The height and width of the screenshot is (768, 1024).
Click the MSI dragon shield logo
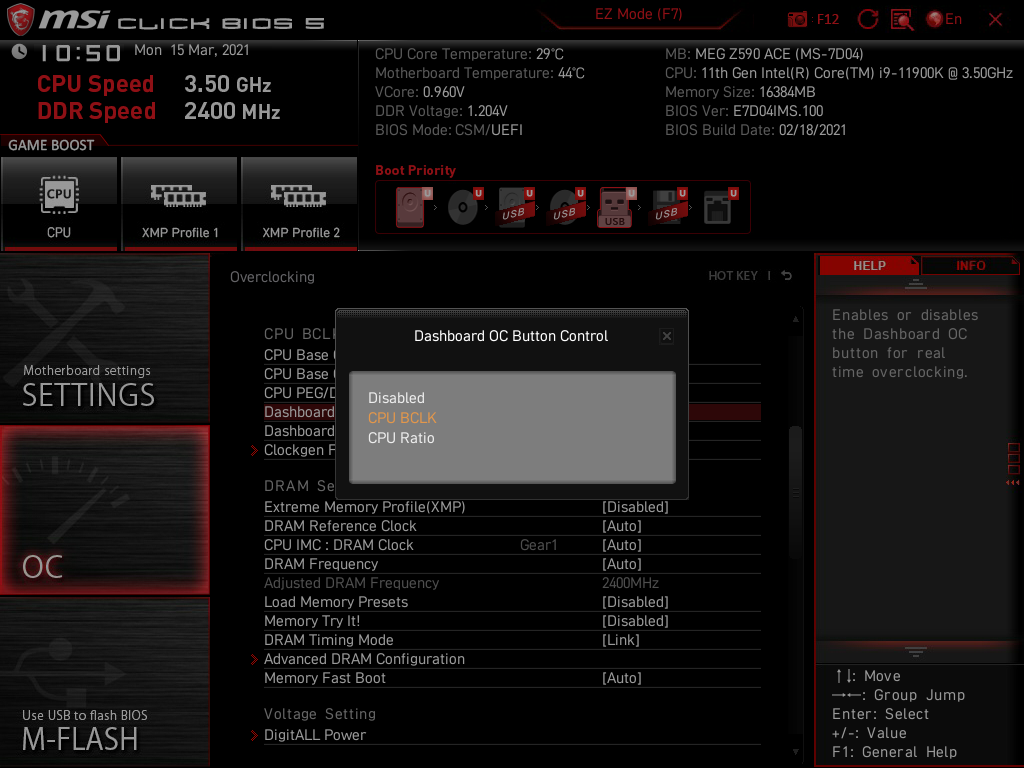20,19
